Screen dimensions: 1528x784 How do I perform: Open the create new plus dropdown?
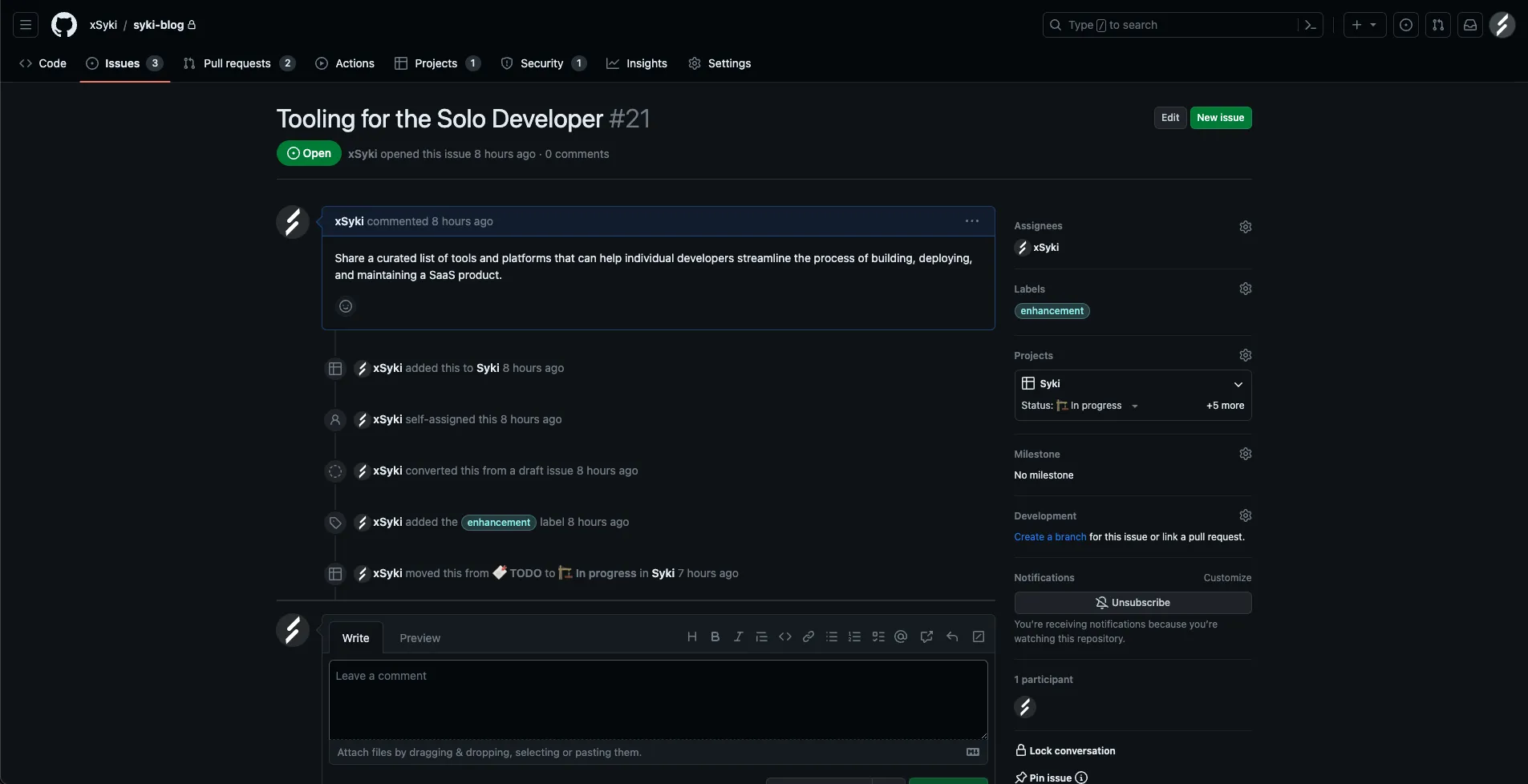pos(1364,25)
